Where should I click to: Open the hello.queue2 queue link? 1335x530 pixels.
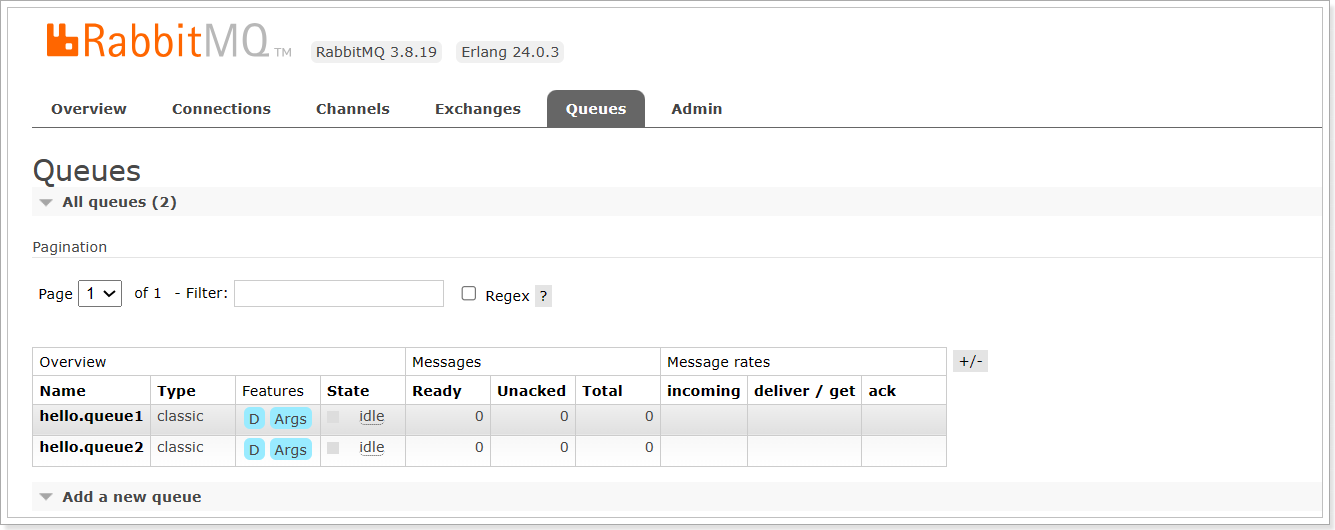point(92,448)
